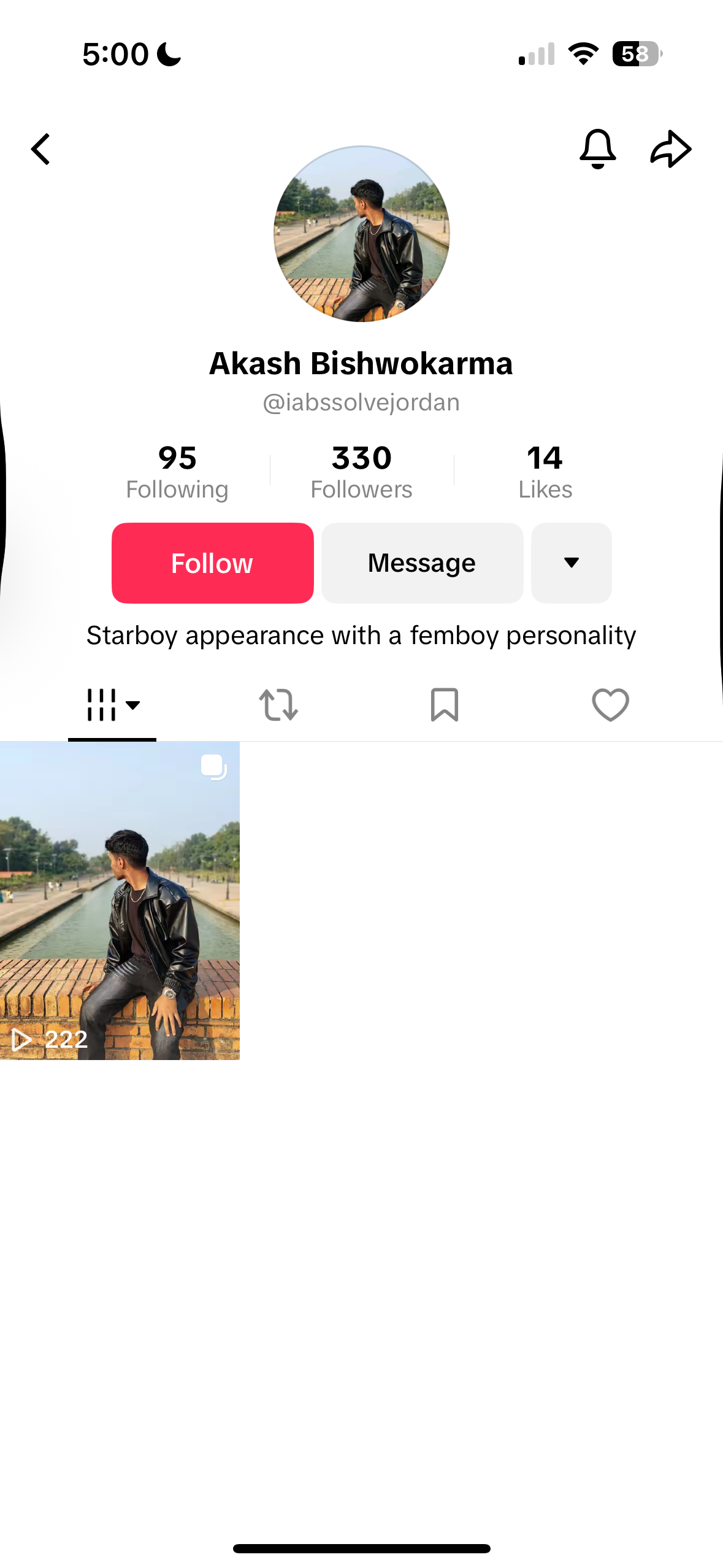Tap the play count icon on video

tap(22, 1039)
